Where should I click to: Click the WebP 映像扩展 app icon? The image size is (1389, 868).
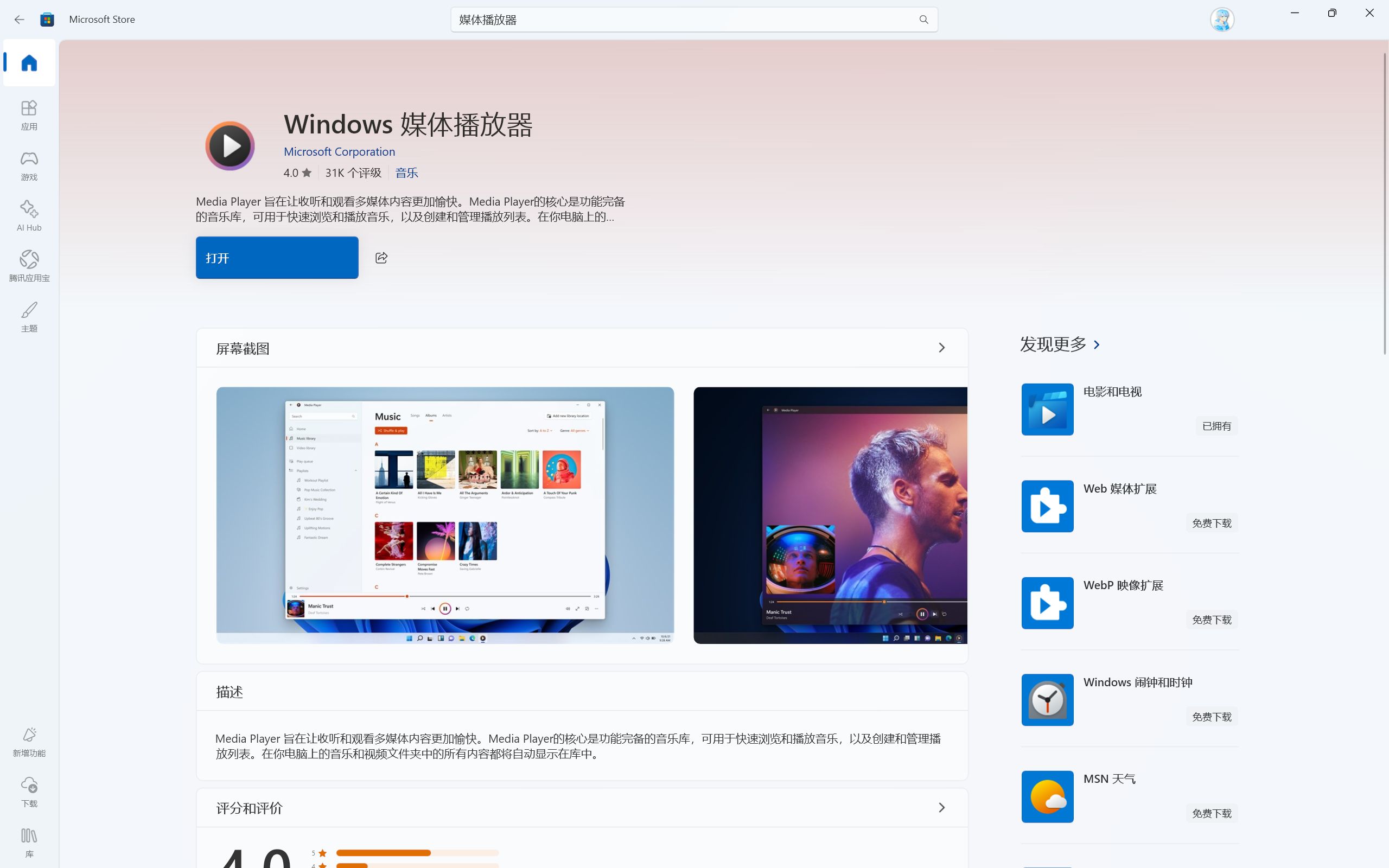[1048, 603]
